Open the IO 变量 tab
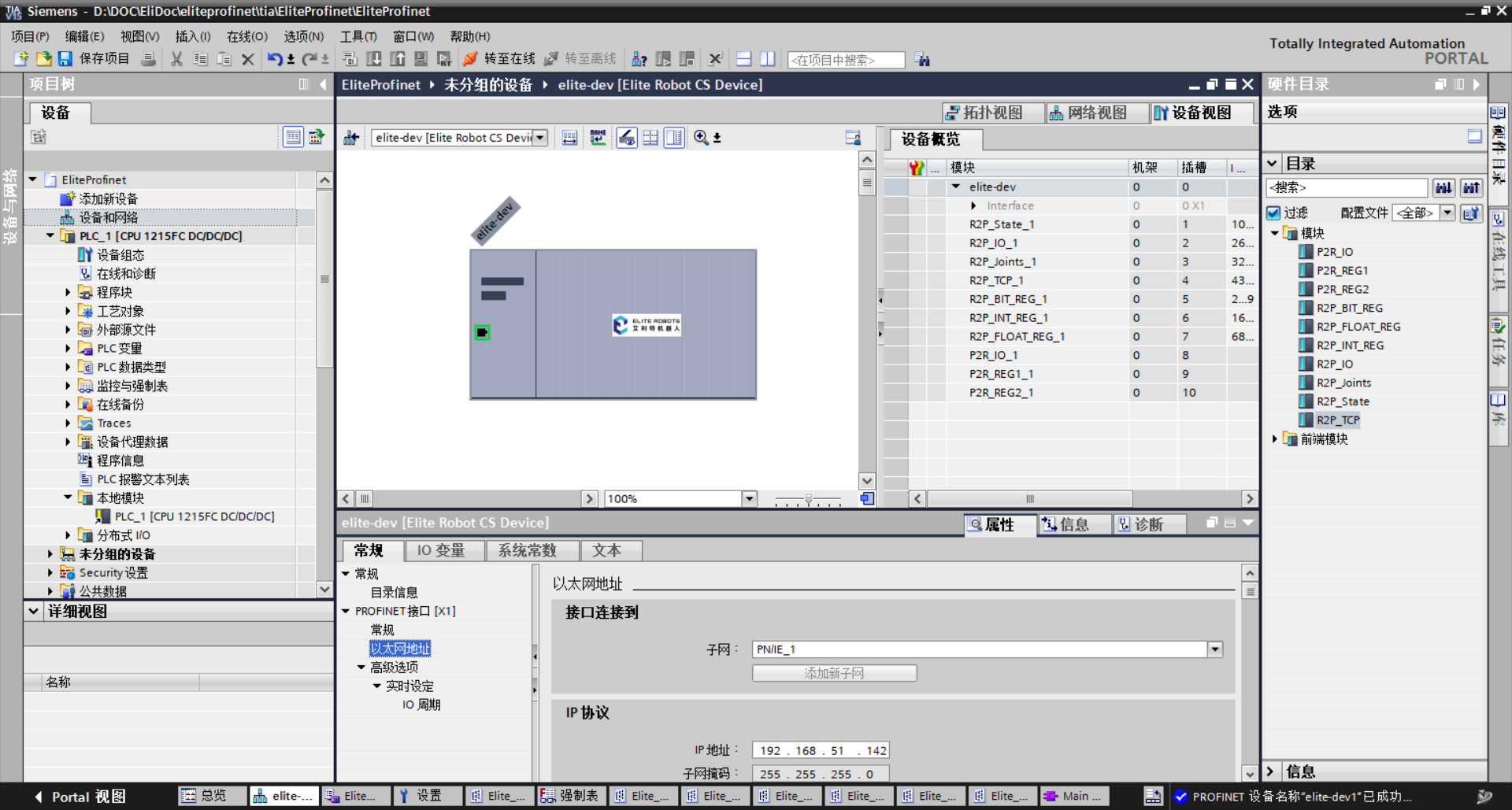The image size is (1512, 810). 440,551
